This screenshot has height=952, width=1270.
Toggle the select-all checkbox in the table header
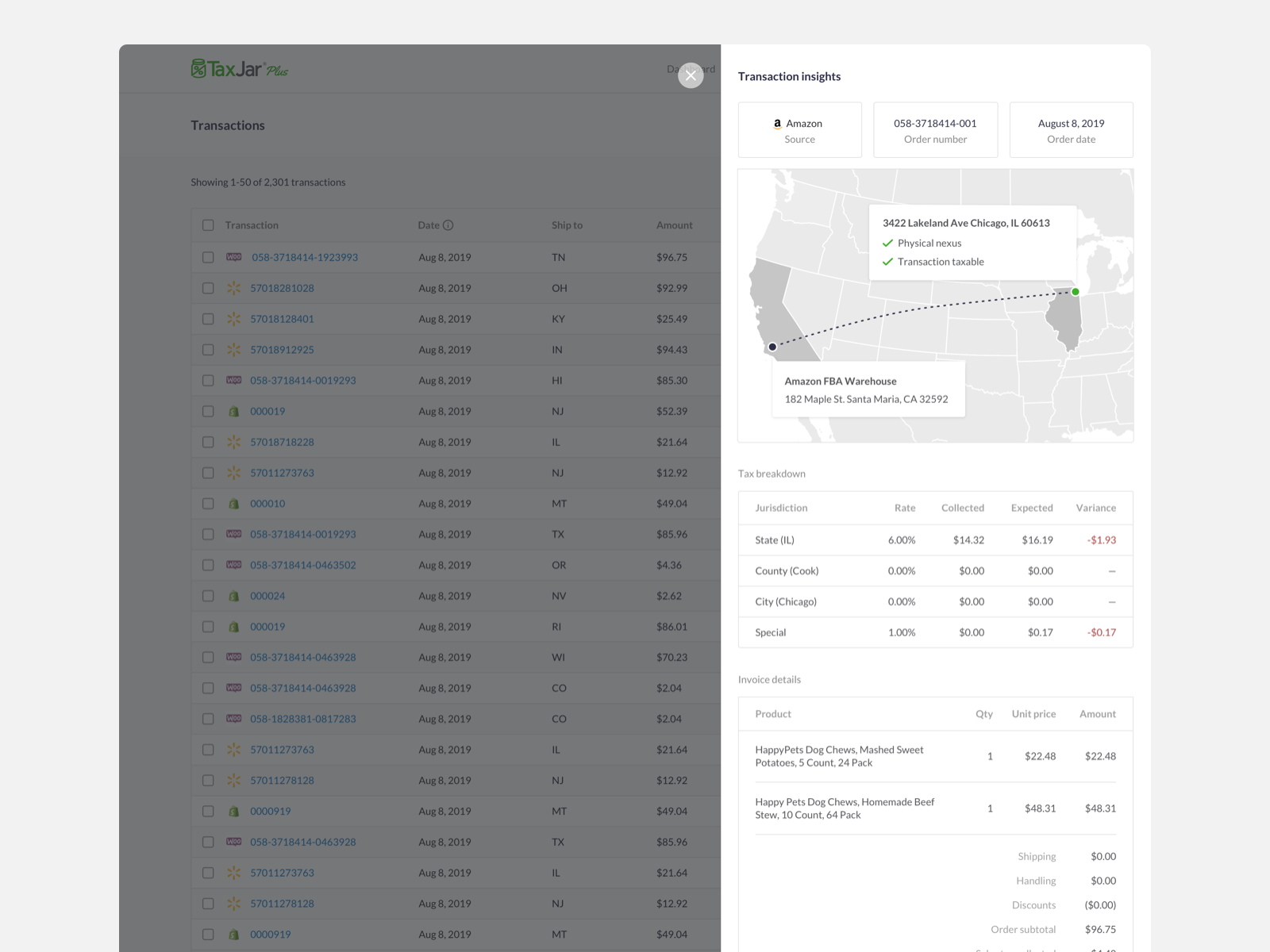[x=208, y=225]
